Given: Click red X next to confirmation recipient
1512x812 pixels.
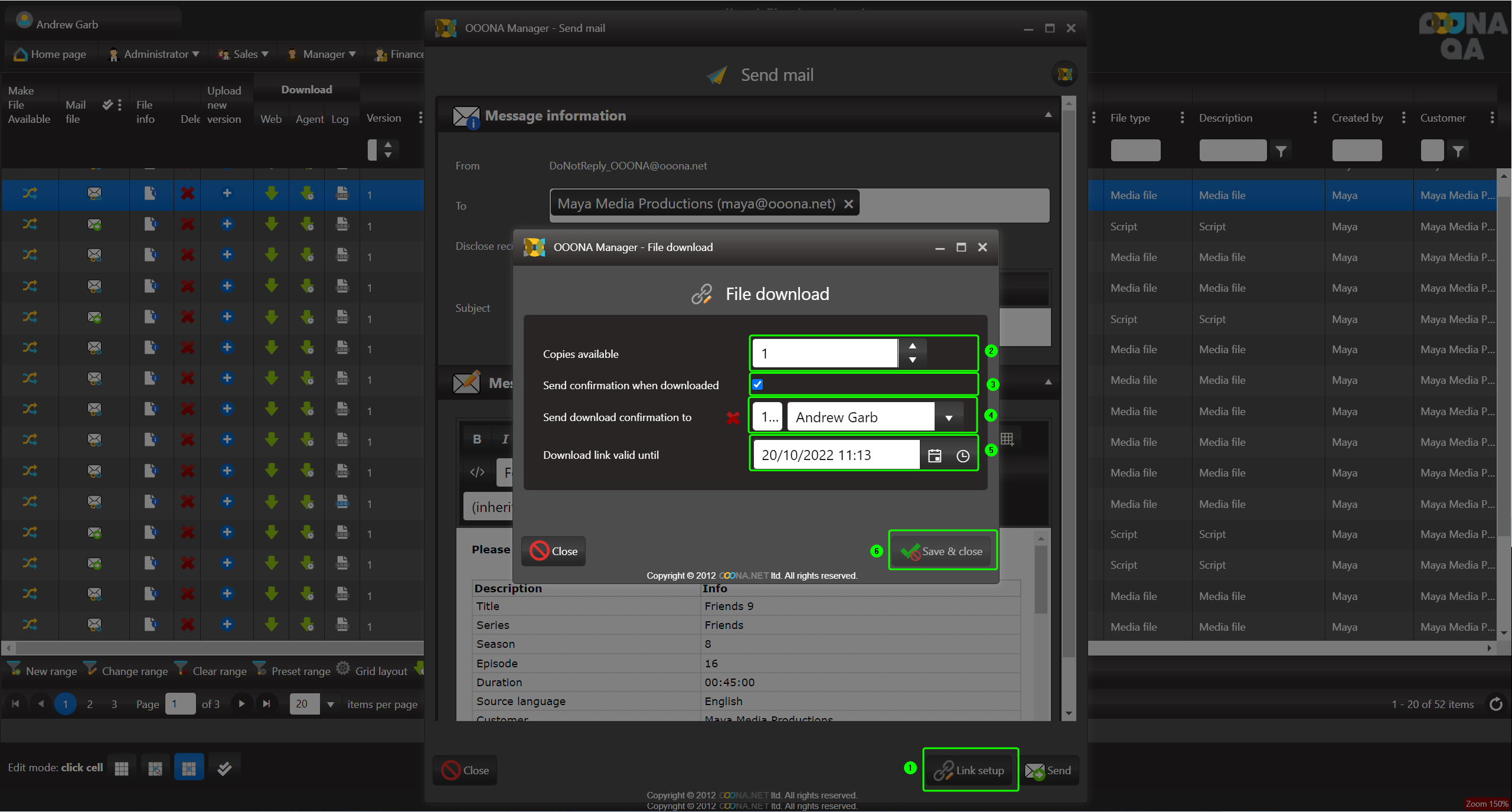Looking at the screenshot, I should pyautogui.click(x=733, y=418).
